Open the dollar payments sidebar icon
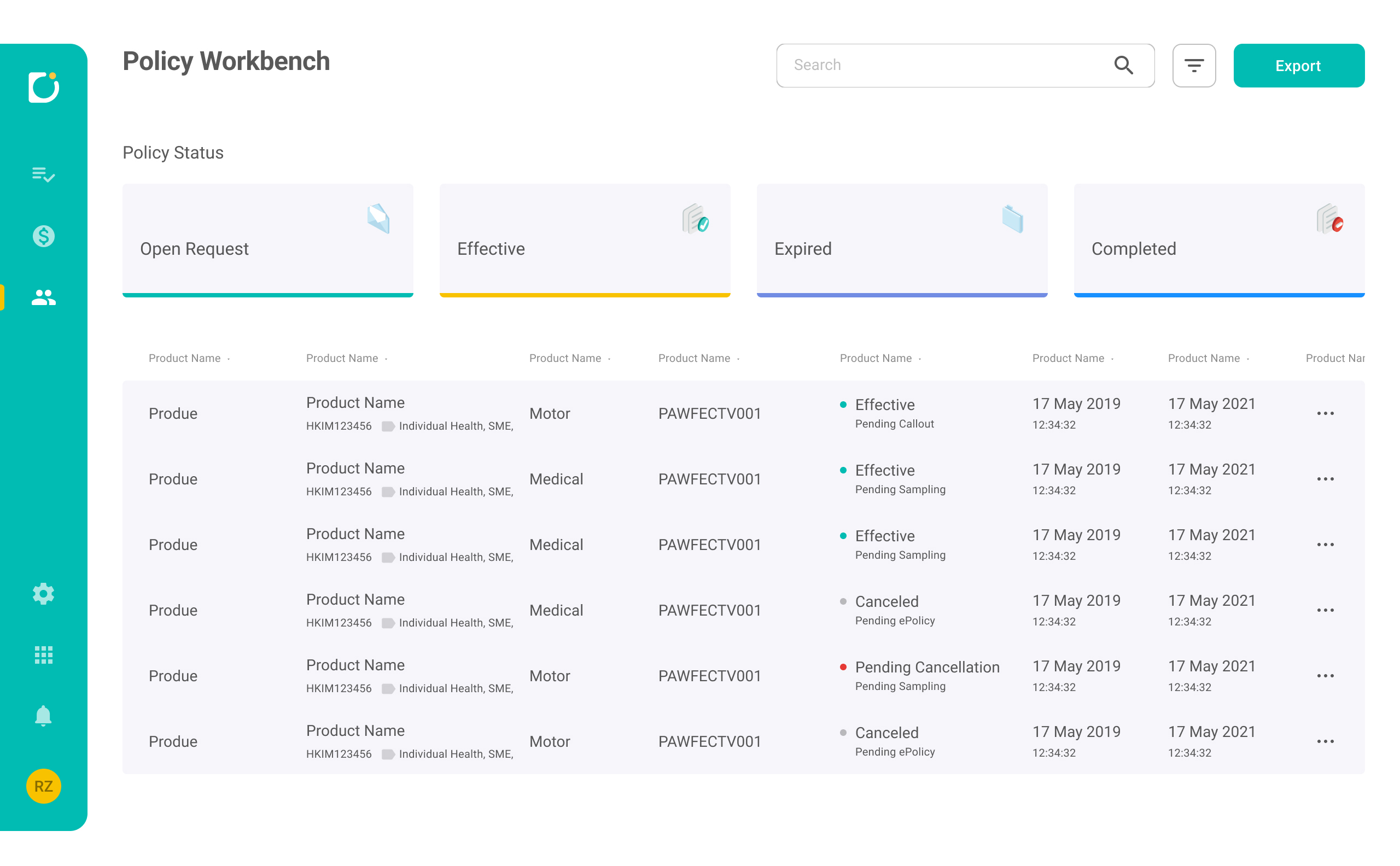Screen dimensions: 1400x866 pyautogui.click(x=44, y=236)
